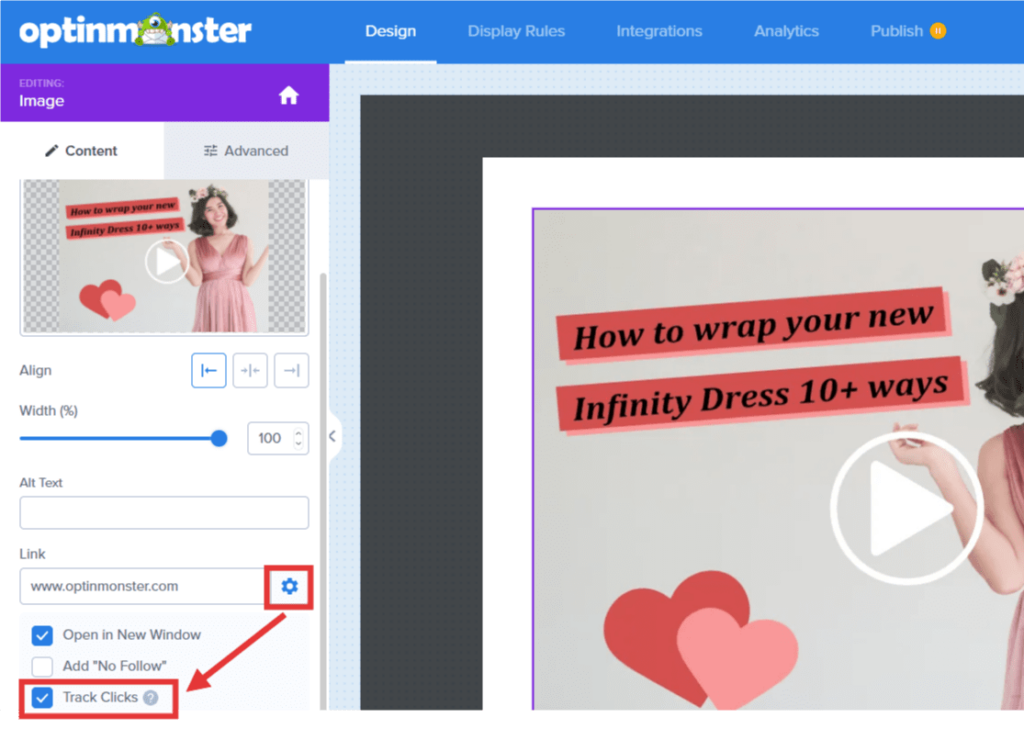Open the Analytics tab
This screenshot has width=1024, height=740.
pos(786,31)
